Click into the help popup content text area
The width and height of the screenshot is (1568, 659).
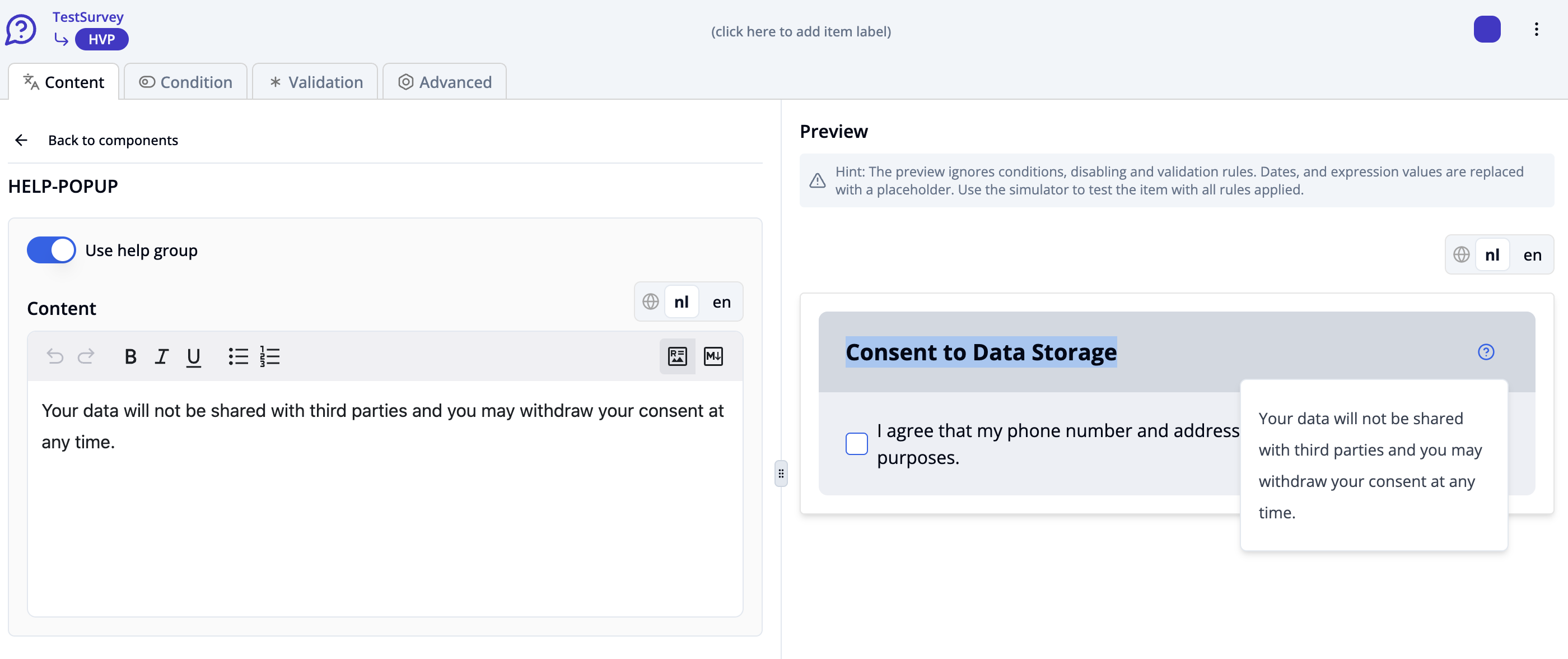(x=385, y=498)
